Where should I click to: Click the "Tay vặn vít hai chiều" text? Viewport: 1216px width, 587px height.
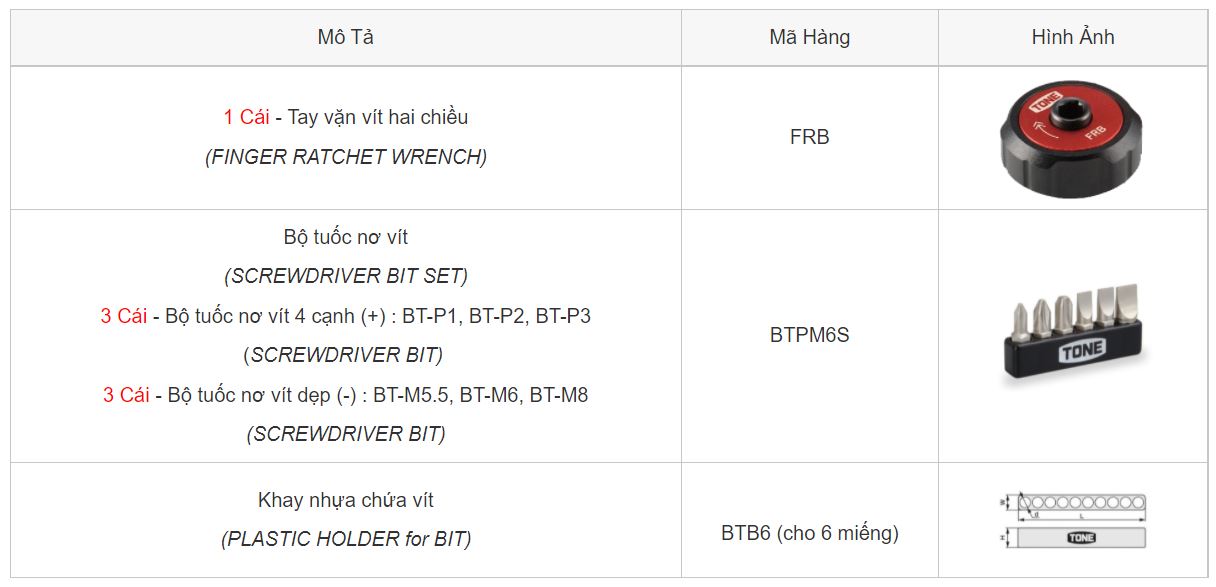coord(378,117)
